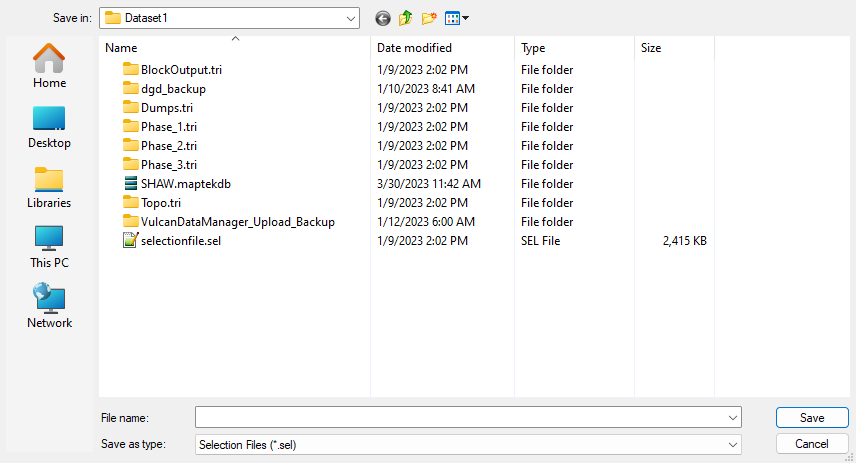Select the SHAW.maptekdb database item

click(185, 184)
